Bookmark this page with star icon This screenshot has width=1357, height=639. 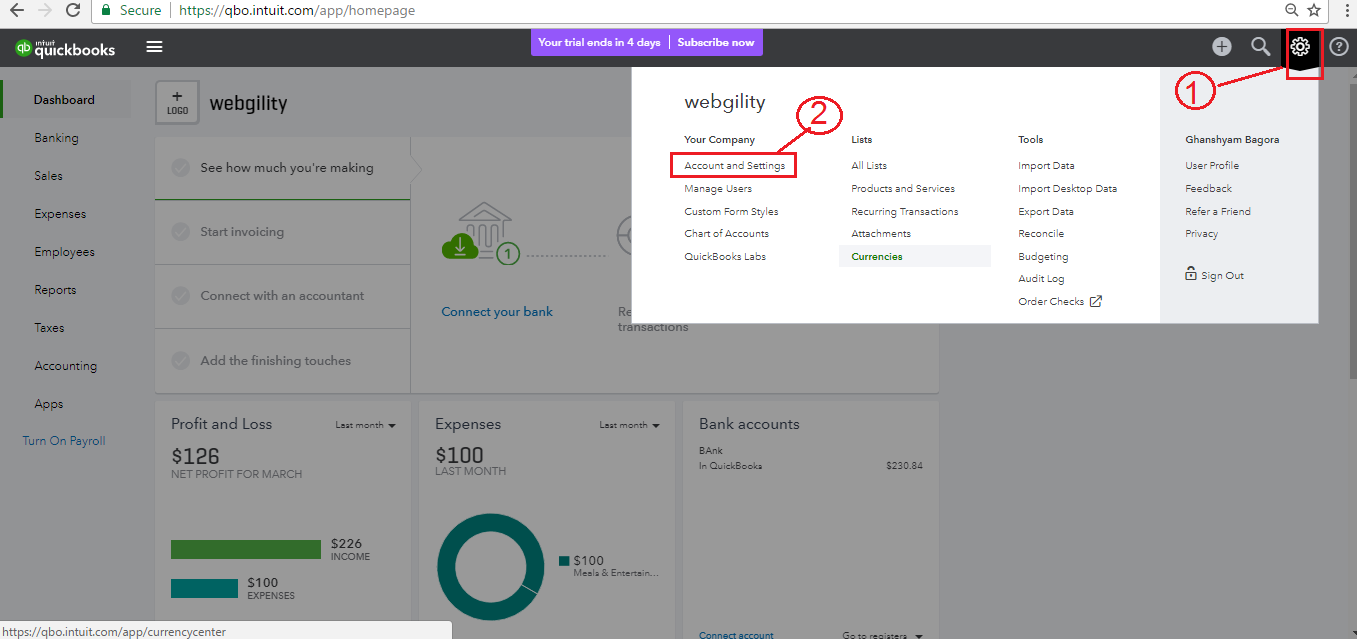pyautogui.click(x=1314, y=10)
